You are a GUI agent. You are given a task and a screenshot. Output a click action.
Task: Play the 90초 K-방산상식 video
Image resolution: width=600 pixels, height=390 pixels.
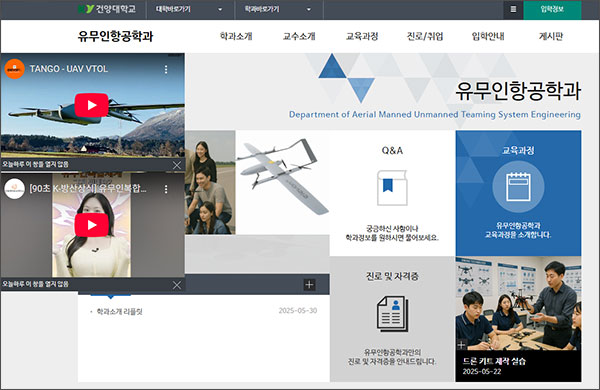[x=91, y=225]
